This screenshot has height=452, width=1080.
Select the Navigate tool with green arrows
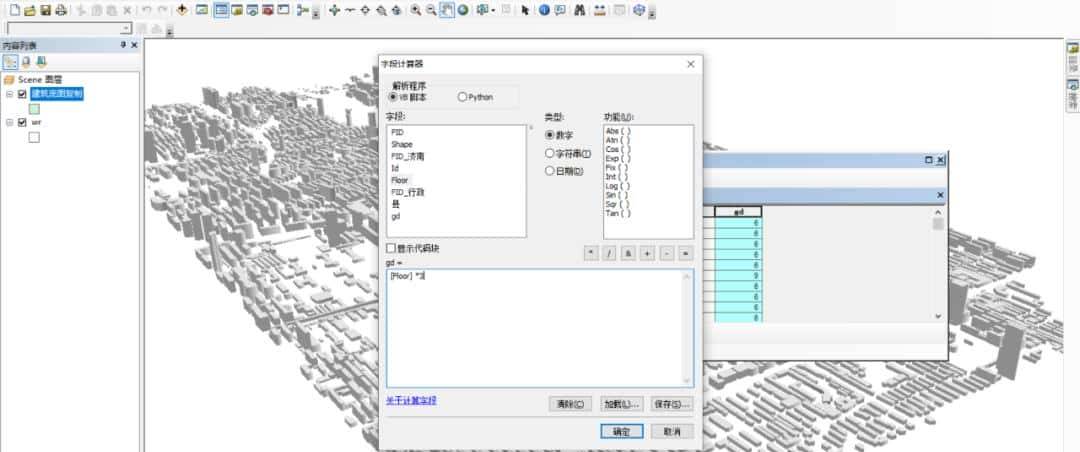tap(335, 10)
